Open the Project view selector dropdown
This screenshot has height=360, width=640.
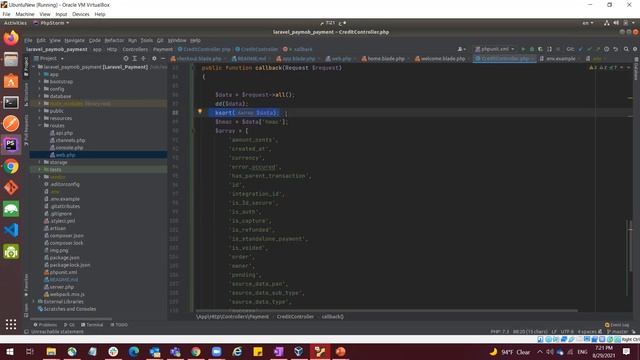tap(49, 58)
